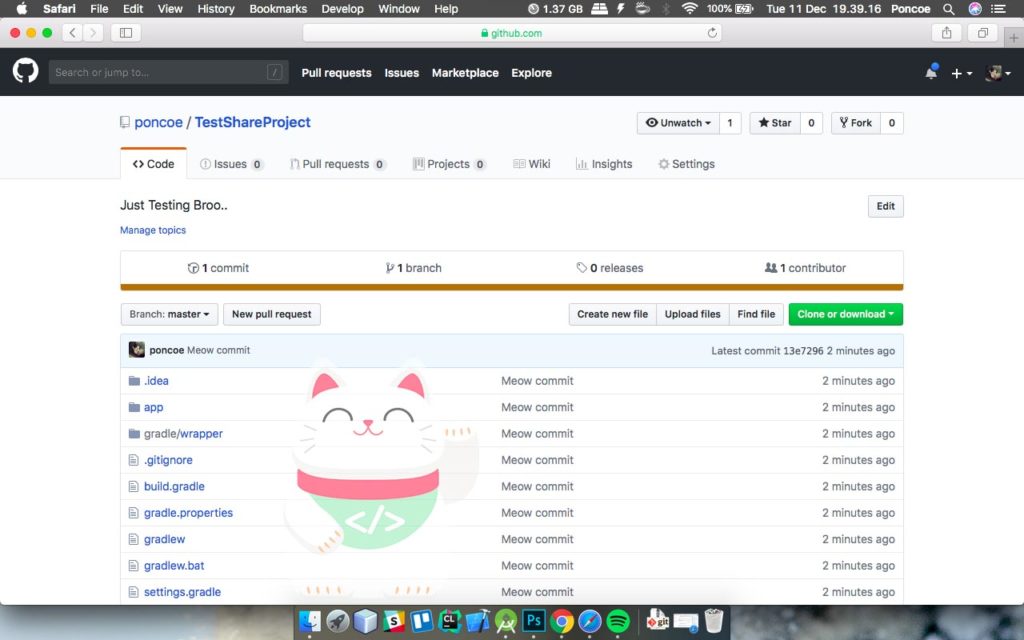Open the Branch: master dropdown
This screenshot has width=1024, height=640.
tap(169, 314)
